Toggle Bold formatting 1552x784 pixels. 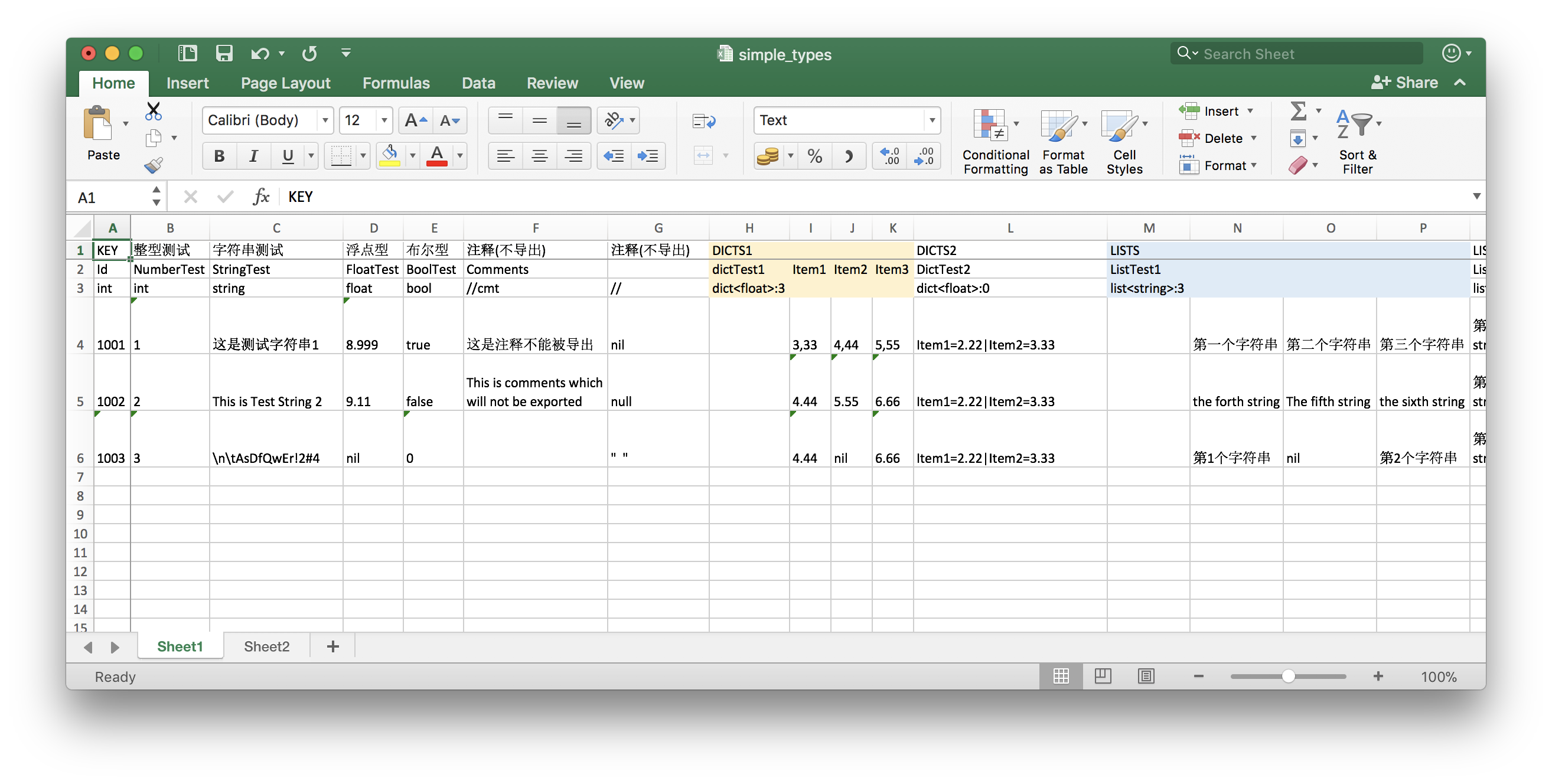coord(219,156)
